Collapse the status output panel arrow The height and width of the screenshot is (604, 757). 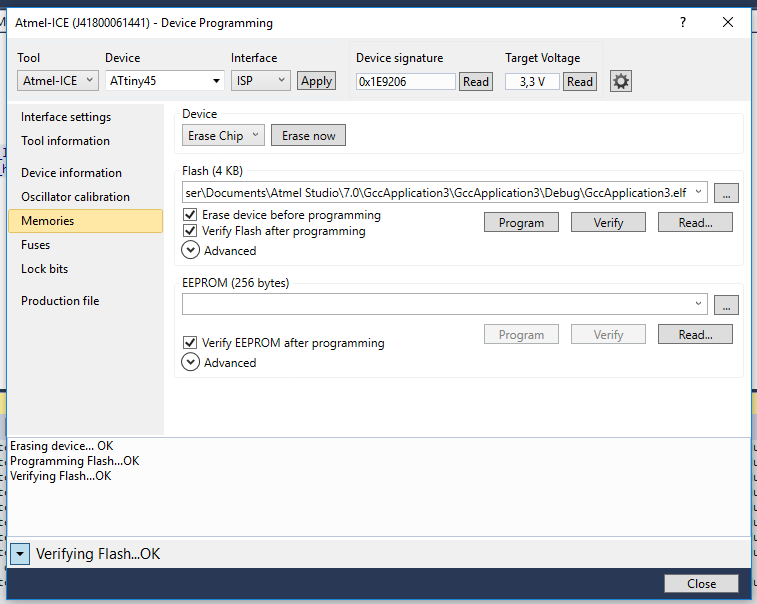[20, 554]
